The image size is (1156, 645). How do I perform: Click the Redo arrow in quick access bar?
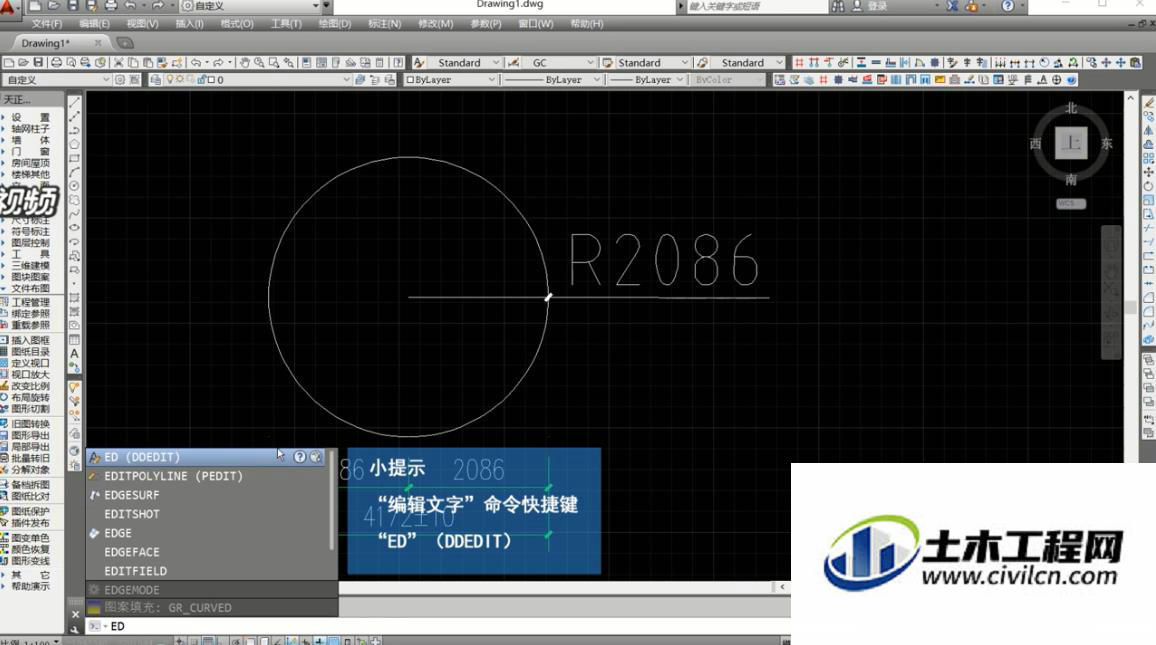coord(158,6)
